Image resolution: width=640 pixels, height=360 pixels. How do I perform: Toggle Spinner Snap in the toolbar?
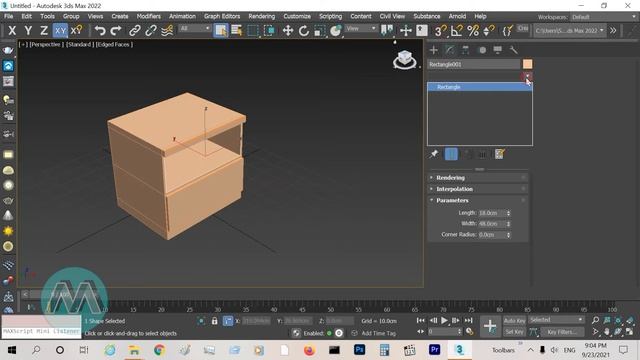489,31
